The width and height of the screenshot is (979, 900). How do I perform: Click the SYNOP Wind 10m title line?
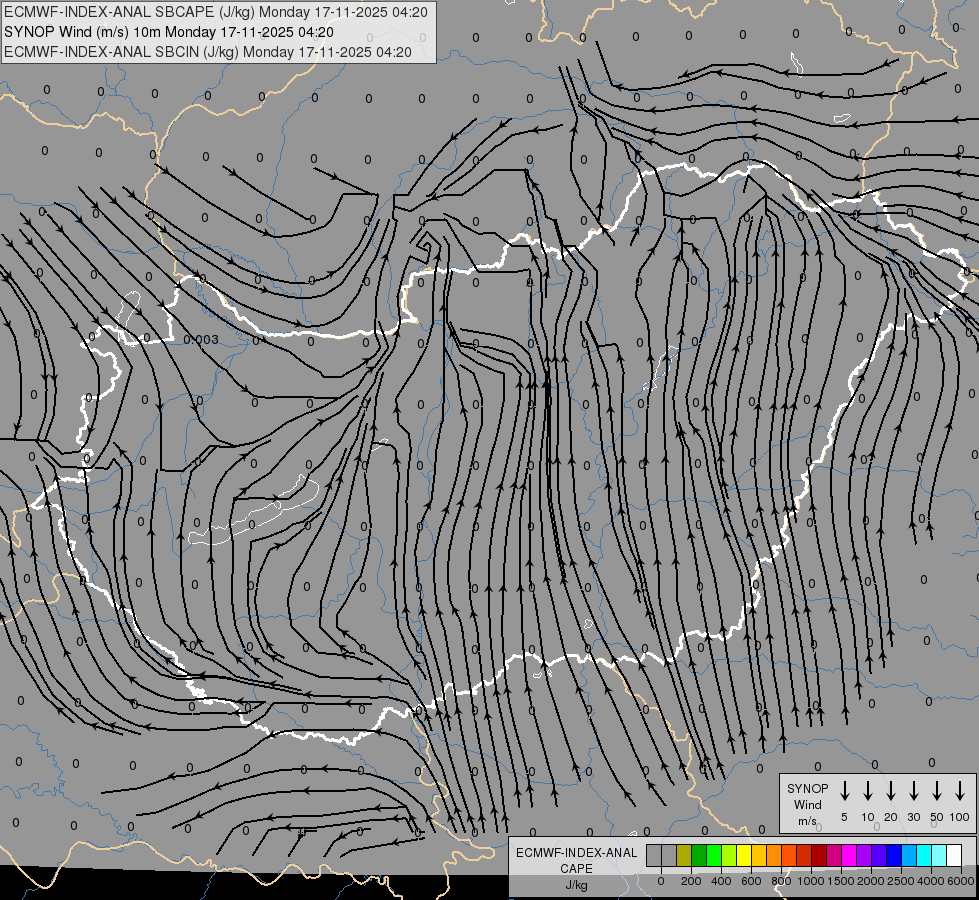(x=169, y=32)
